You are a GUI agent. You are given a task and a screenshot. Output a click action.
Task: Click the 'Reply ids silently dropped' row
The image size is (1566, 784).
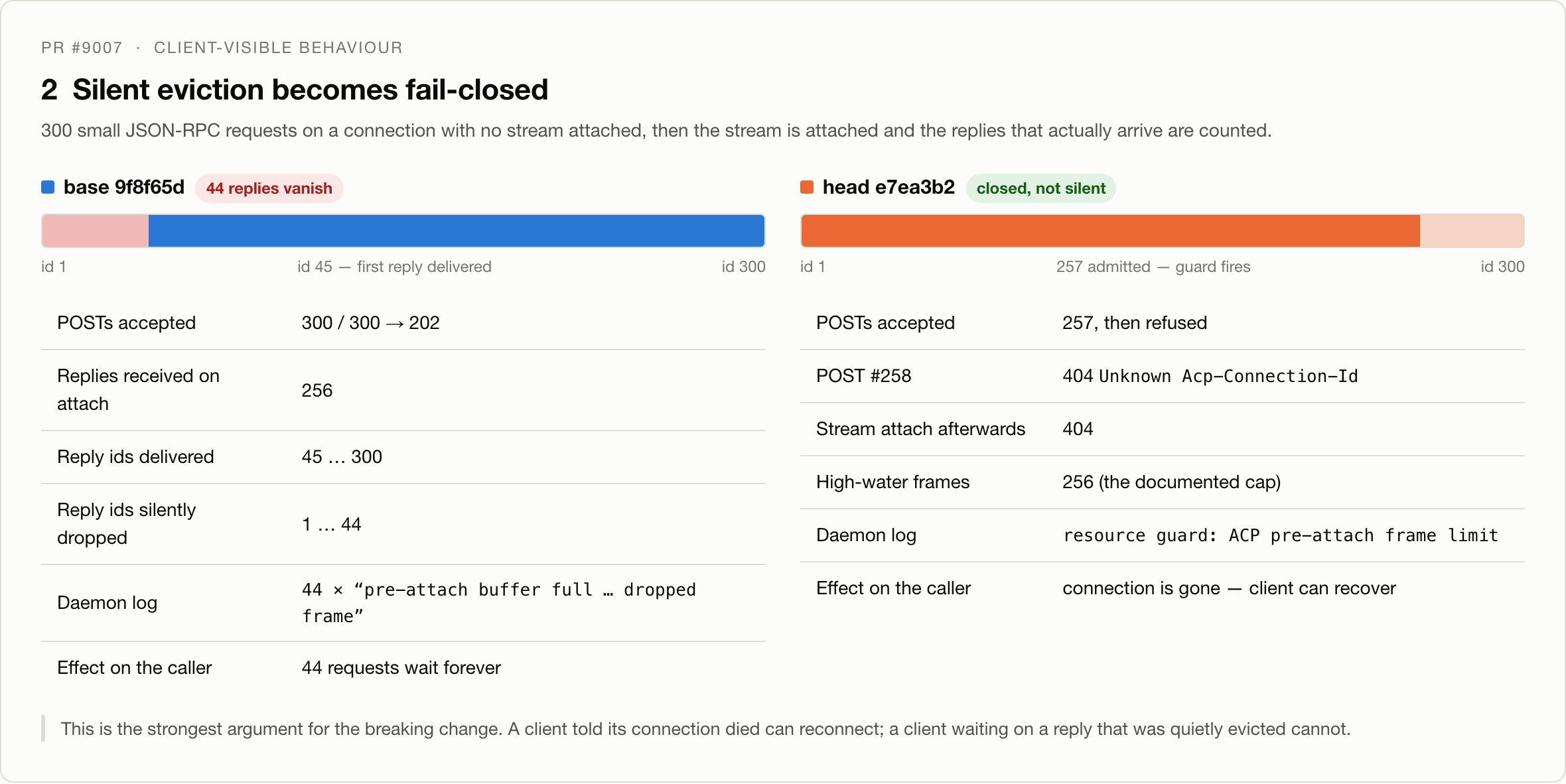[403, 524]
